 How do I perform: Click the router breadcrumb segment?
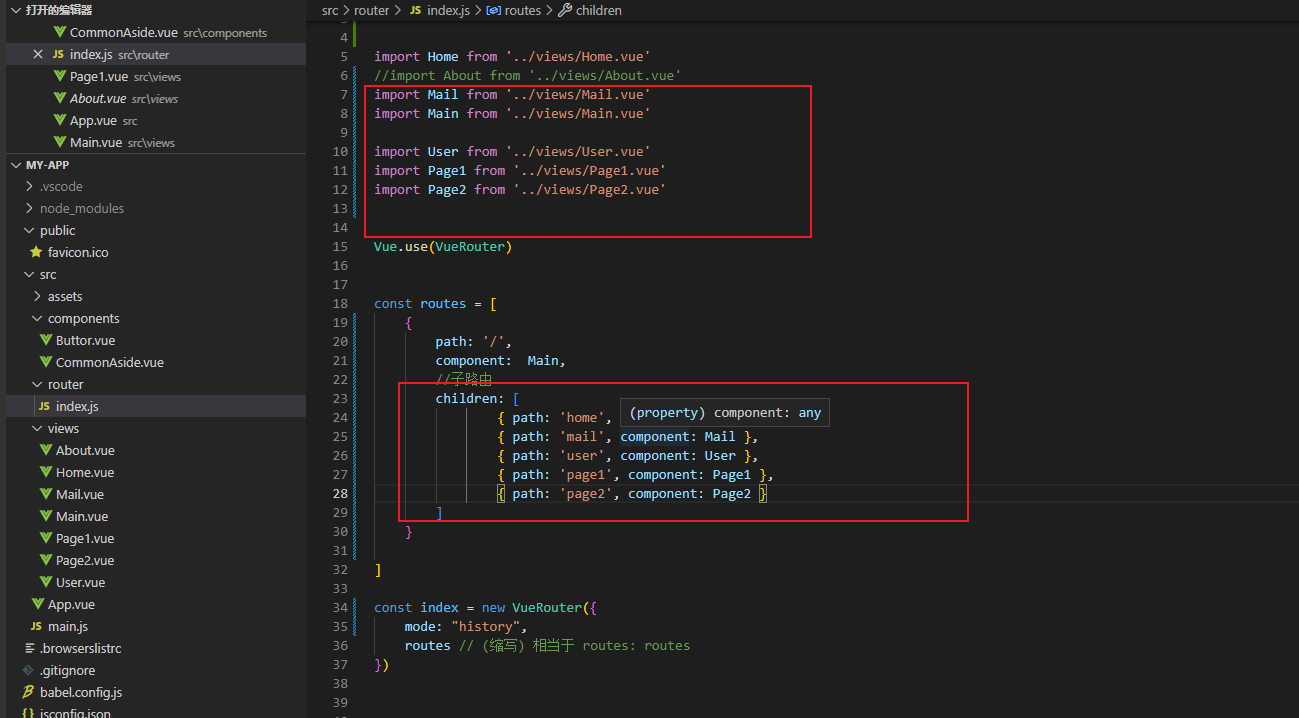[371, 11]
